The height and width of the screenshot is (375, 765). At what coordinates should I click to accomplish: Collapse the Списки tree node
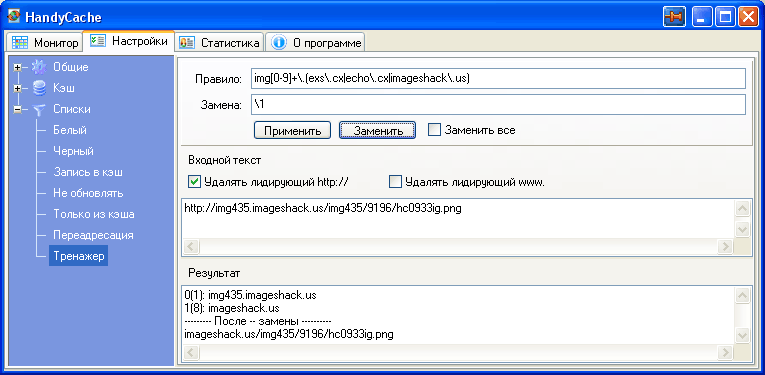click(18, 110)
